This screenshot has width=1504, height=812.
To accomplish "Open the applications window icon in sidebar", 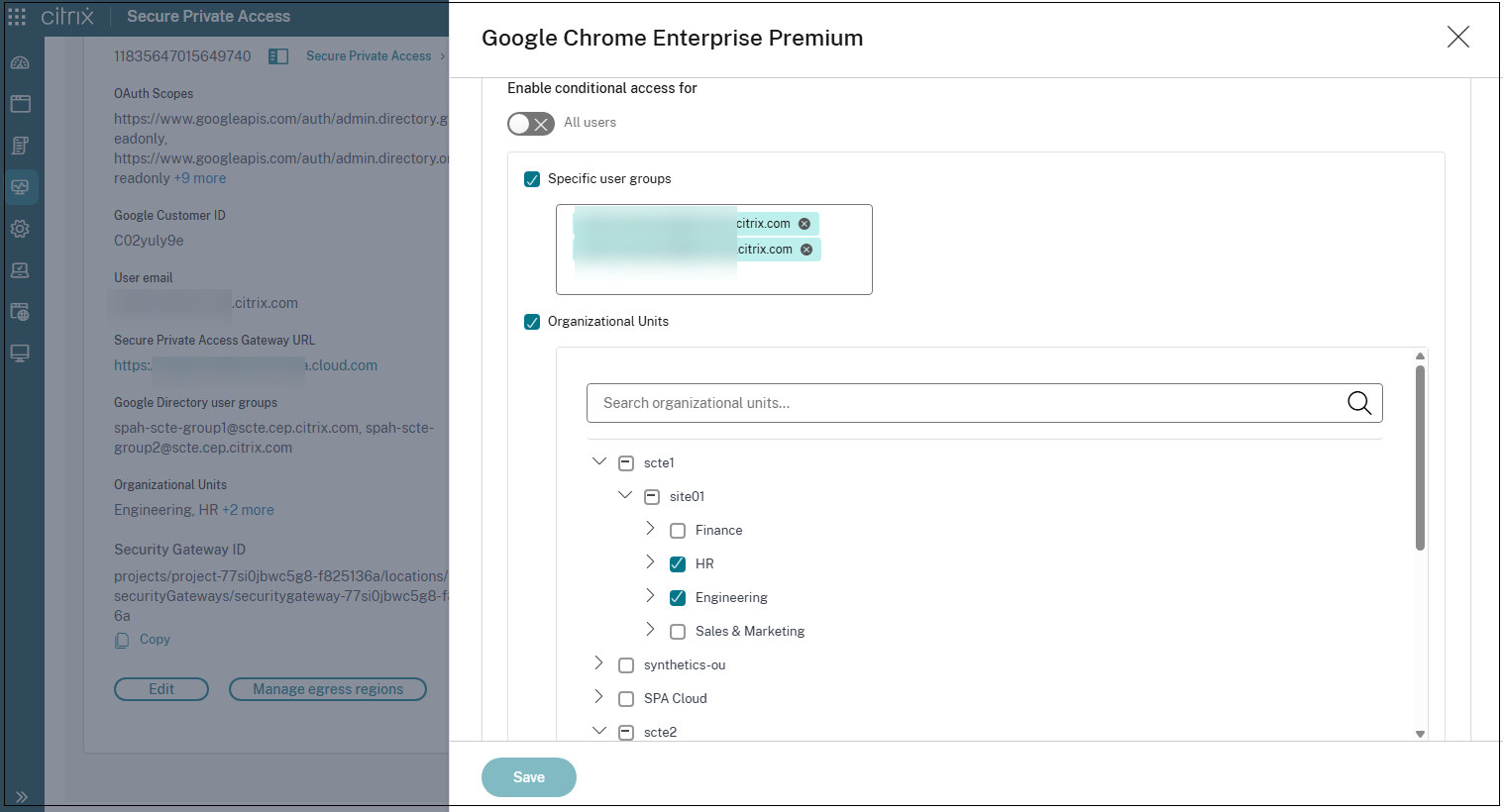I will coord(20,104).
